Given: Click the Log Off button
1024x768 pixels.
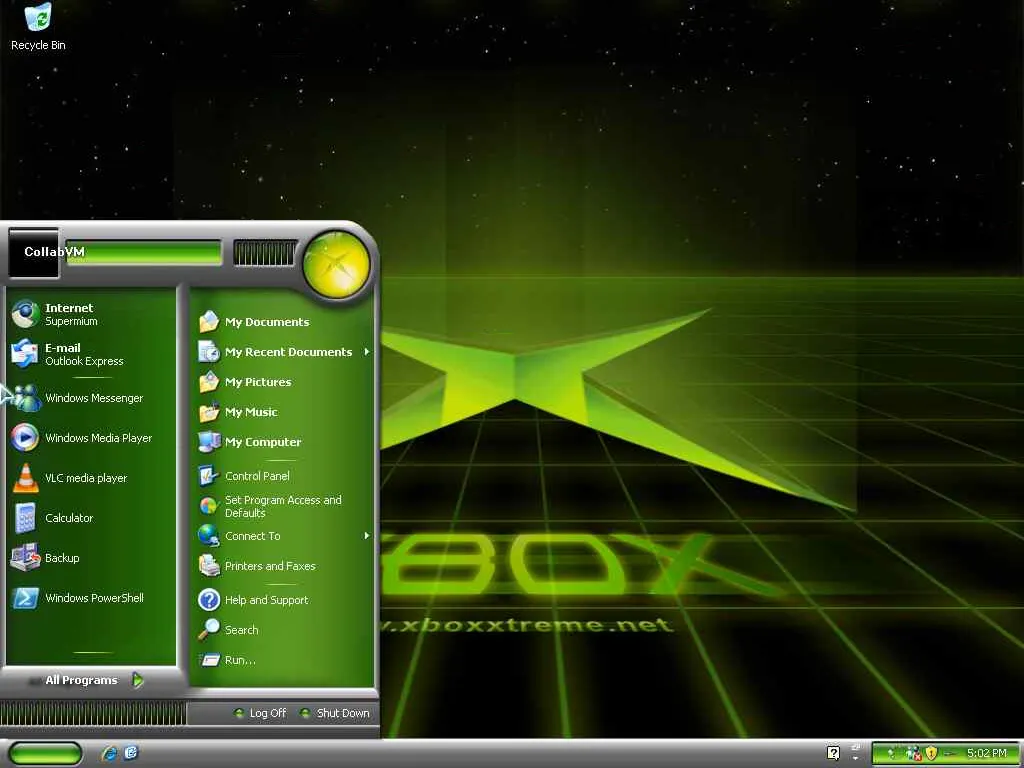Looking at the screenshot, I should tap(261, 713).
